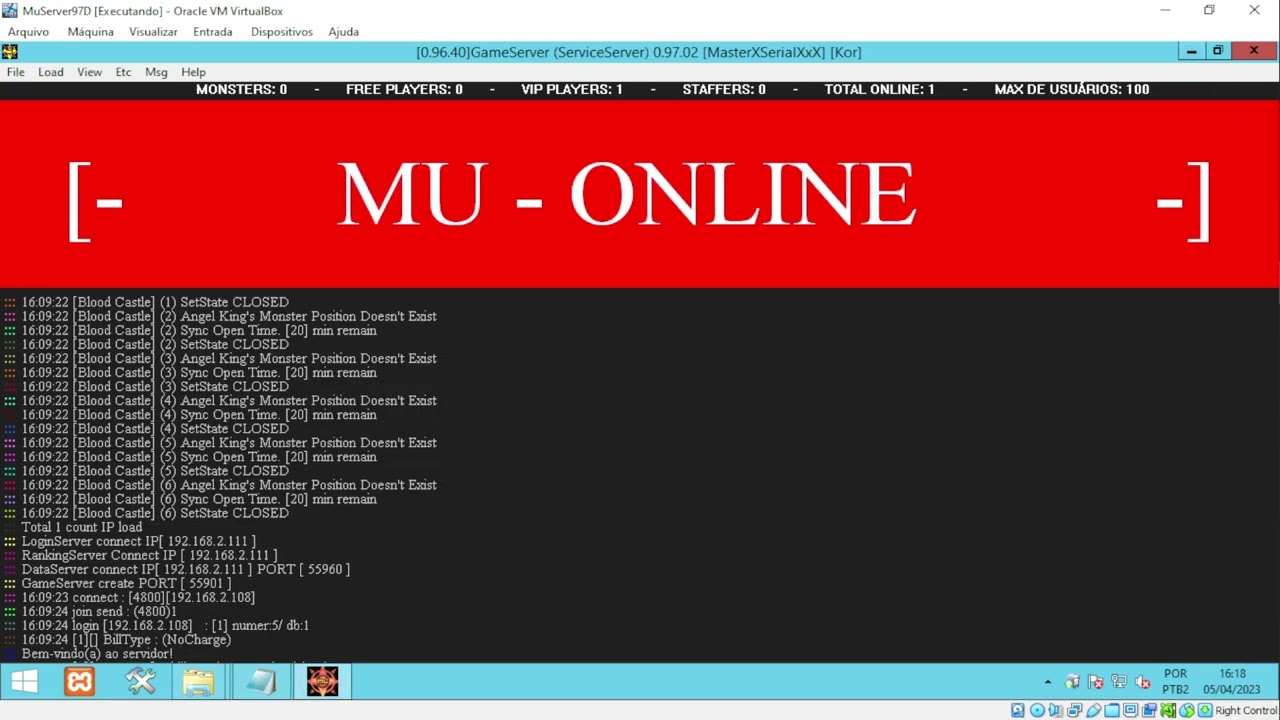Click VirtualBox optical drive indicator
1280x720 pixels.
point(1037,710)
